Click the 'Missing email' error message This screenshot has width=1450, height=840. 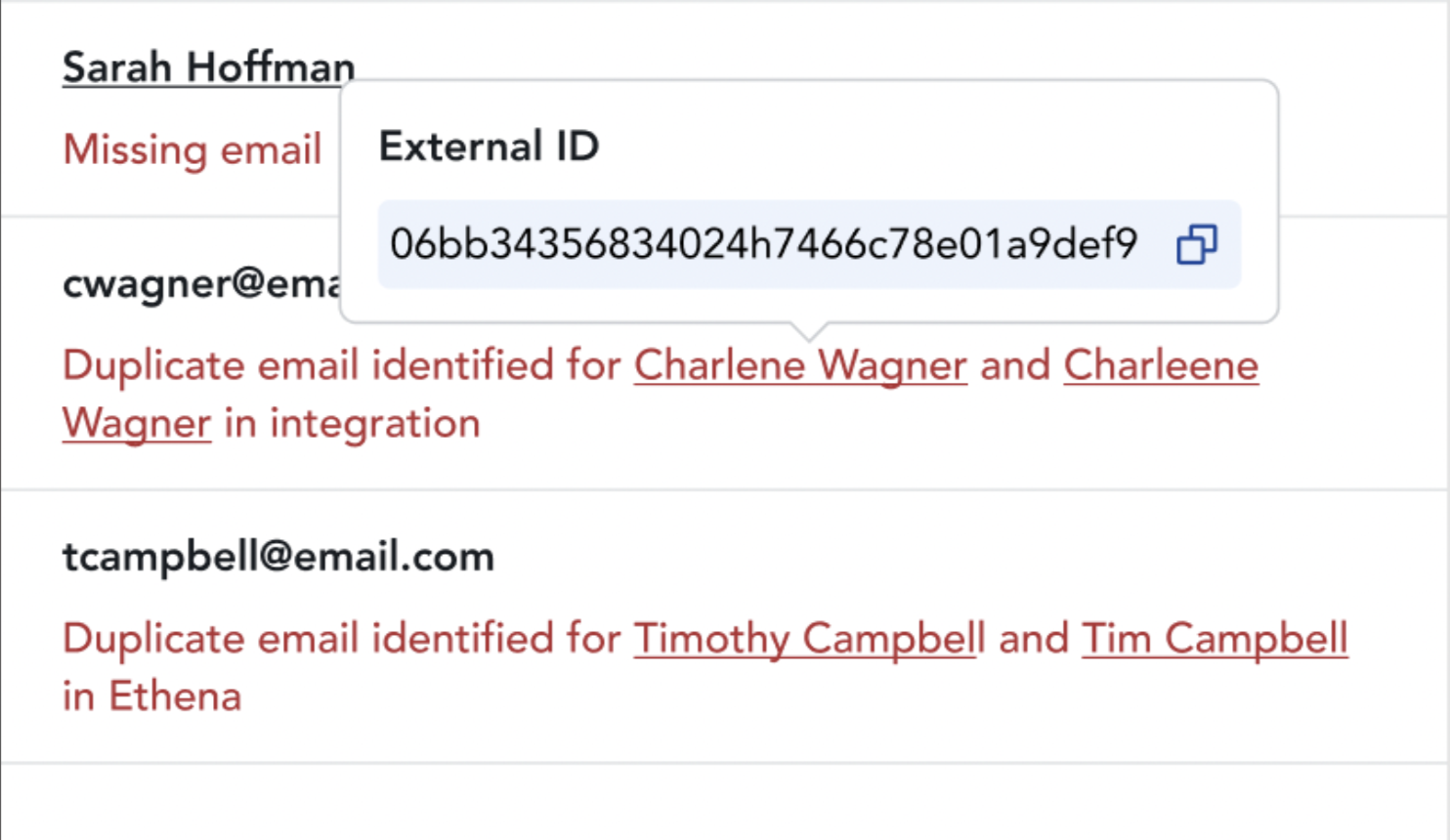tap(192, 149)
